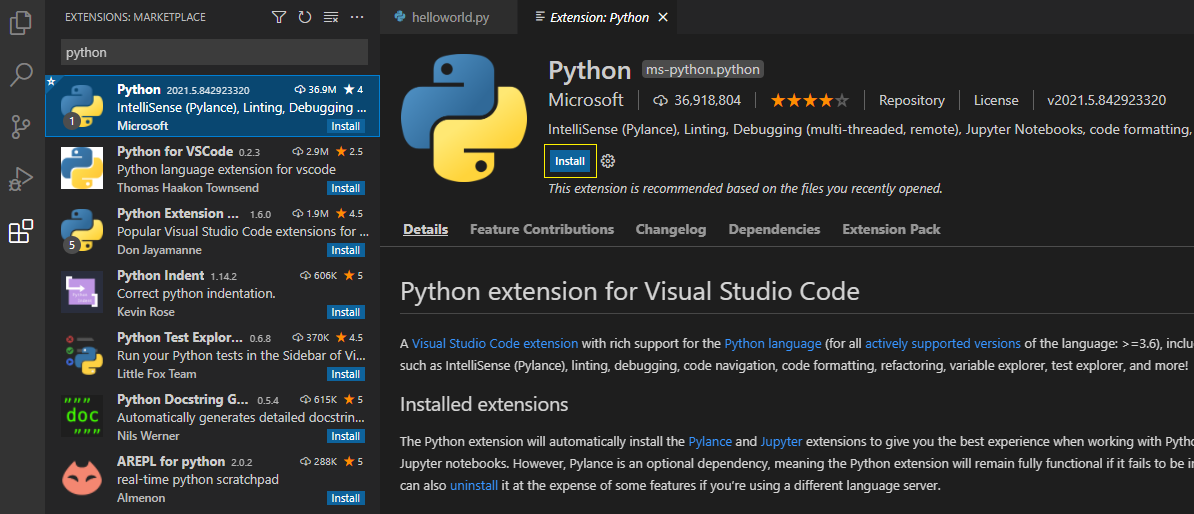Refresh the extensions list

click(x=305, y=17)
